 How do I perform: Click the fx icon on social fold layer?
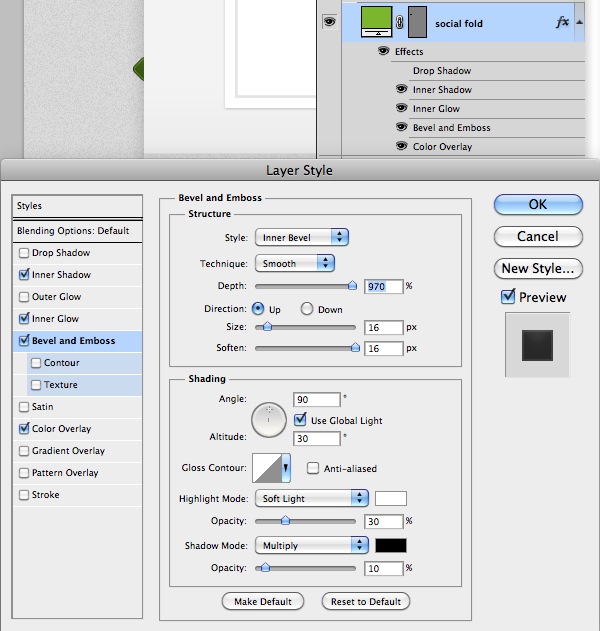pos(563,22)
